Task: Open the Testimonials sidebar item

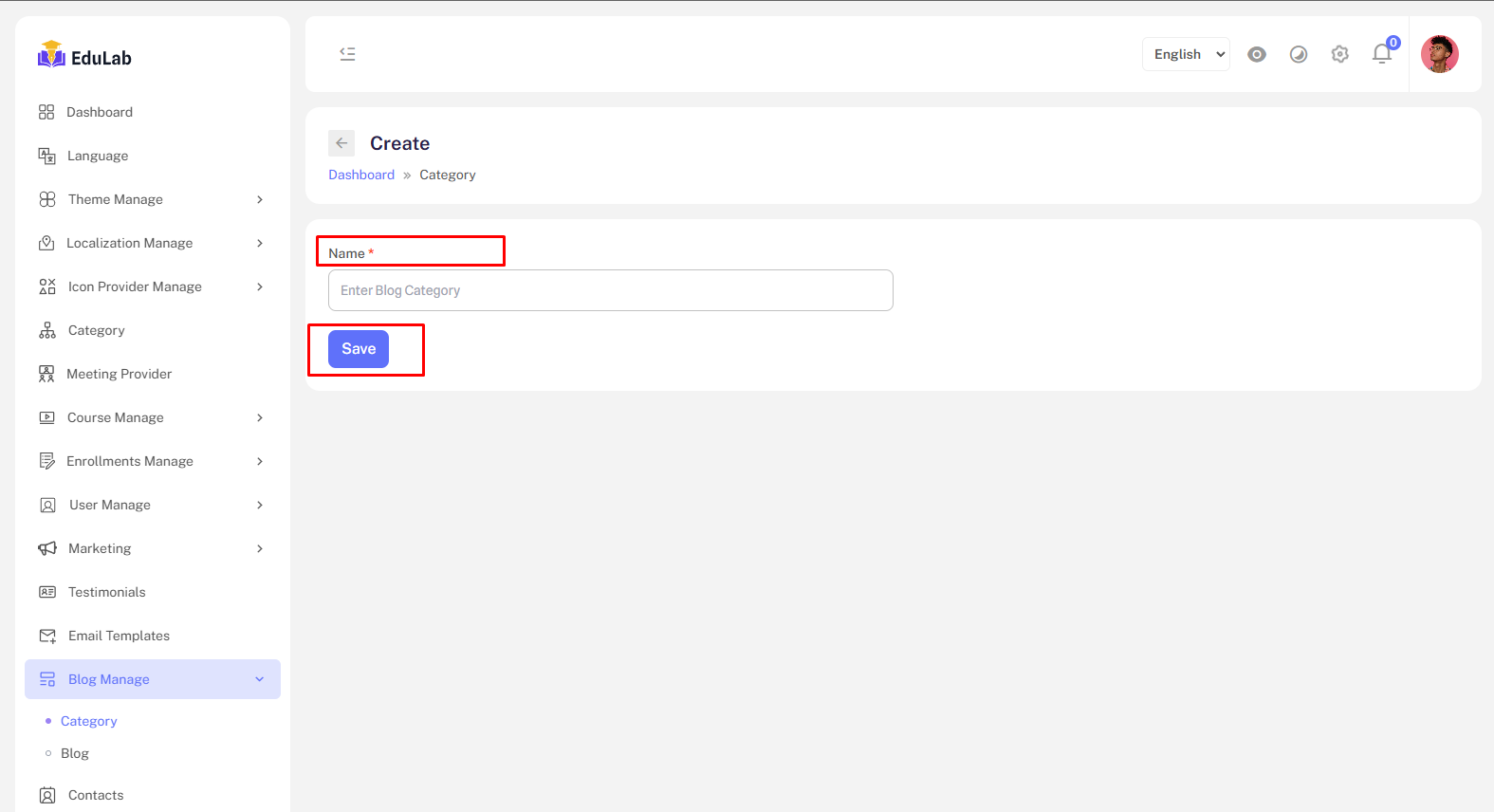Action: [106, 592]
